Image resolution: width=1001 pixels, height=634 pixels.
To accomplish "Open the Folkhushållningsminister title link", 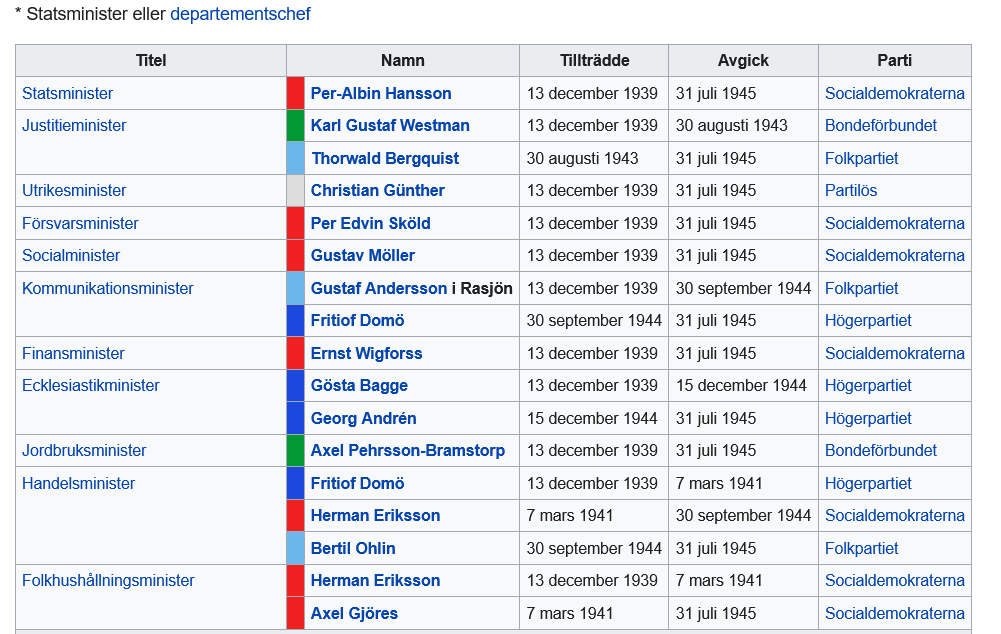I will [108, 580].
